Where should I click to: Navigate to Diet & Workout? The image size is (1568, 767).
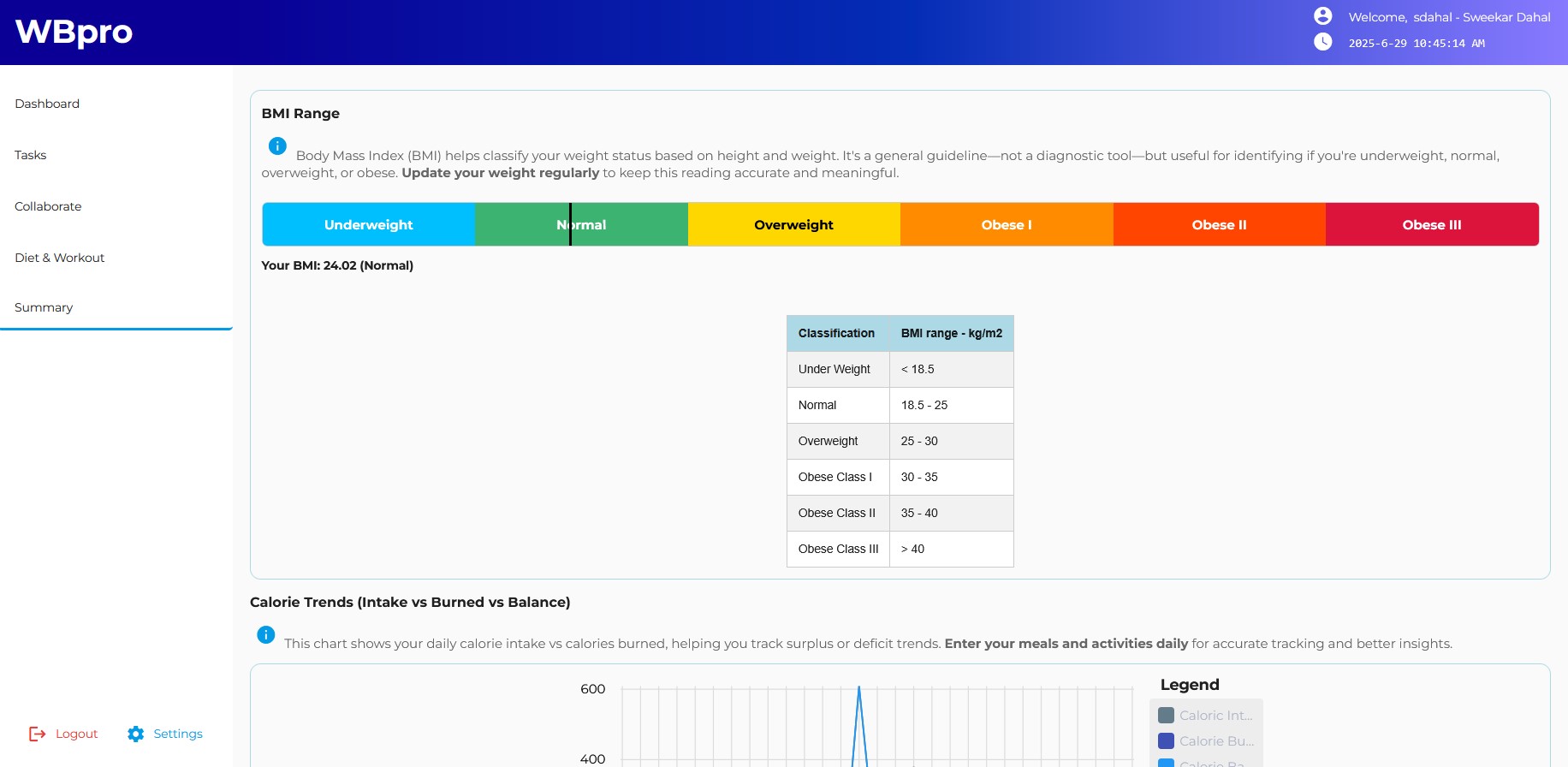pos(60,258)
